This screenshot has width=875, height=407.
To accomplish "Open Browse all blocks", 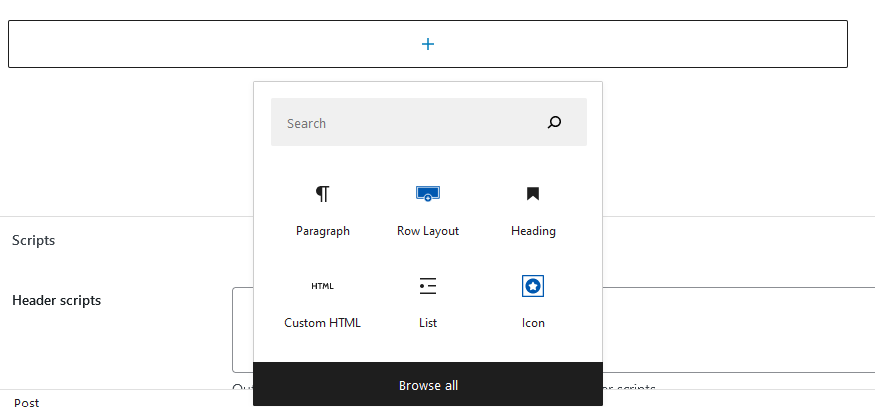I will coord(428,385).
